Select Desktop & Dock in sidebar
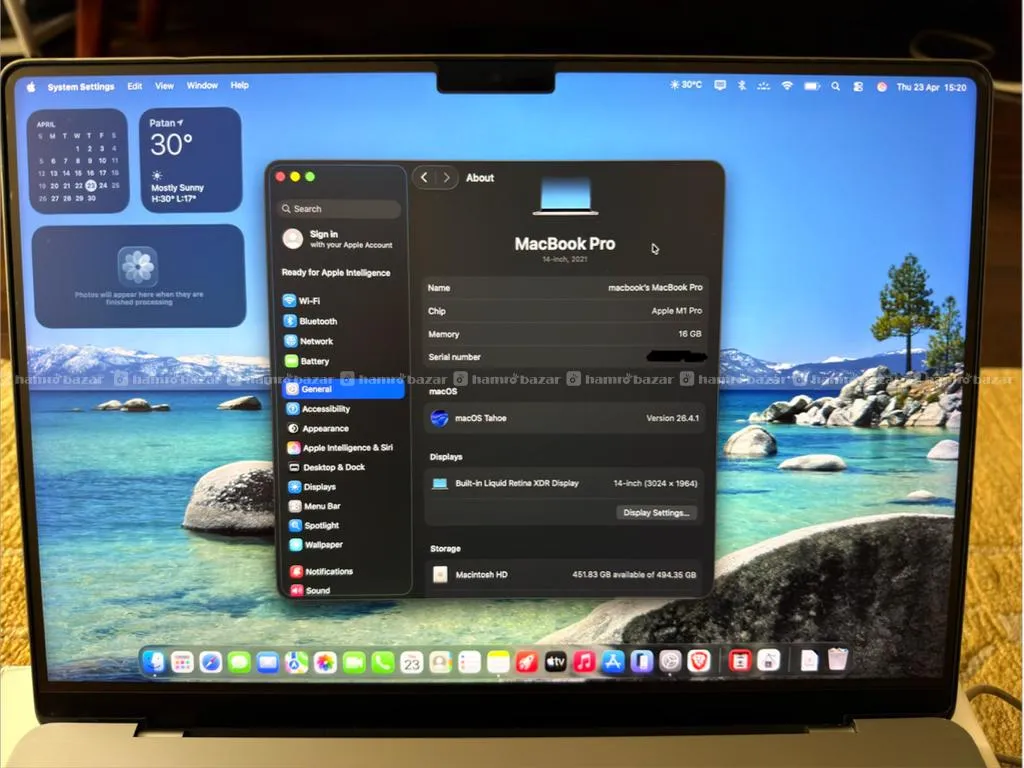 (x=333, y=467)
